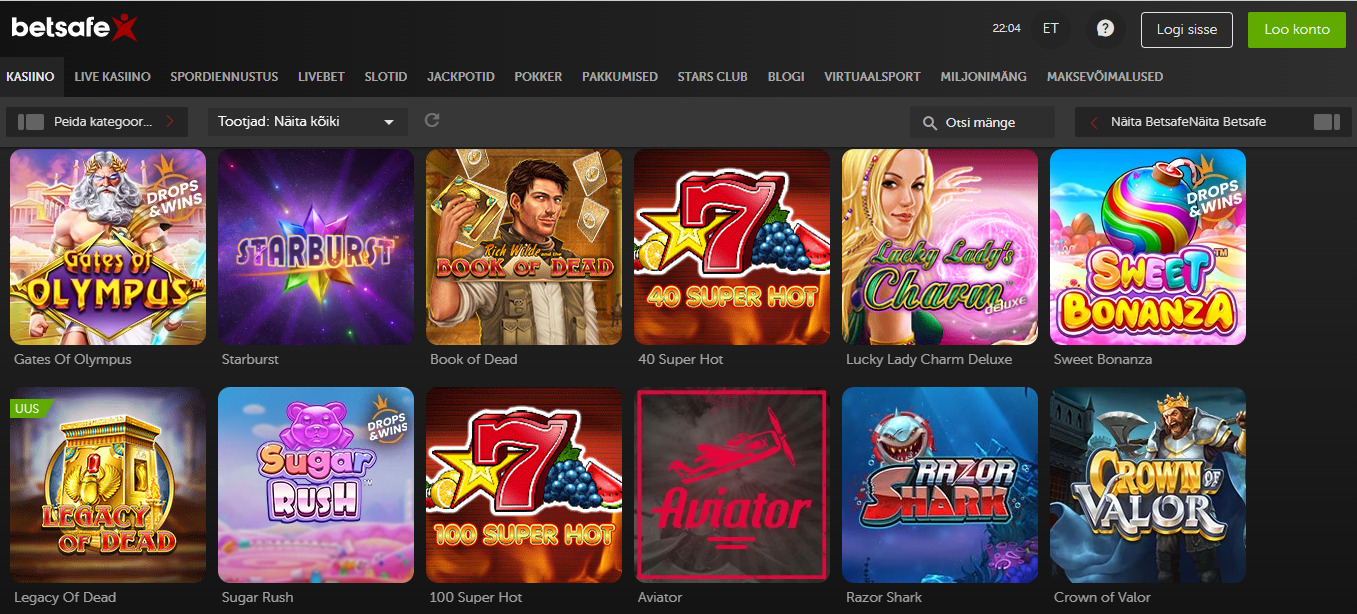Open the help question mark icon
Image resolution: width=1357 pixels, height=614 pixels.
(x=1105, y=29)
